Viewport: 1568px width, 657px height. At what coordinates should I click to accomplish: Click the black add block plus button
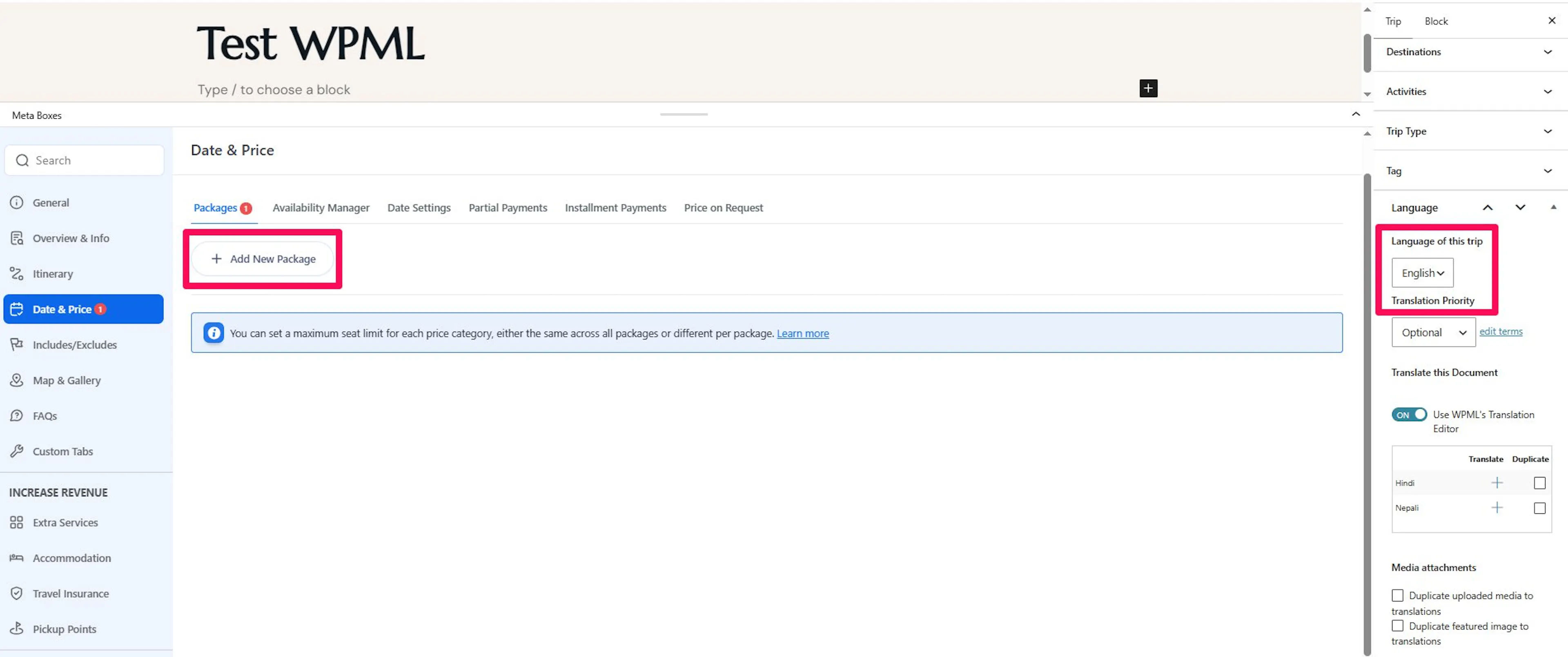(1148, 88)
